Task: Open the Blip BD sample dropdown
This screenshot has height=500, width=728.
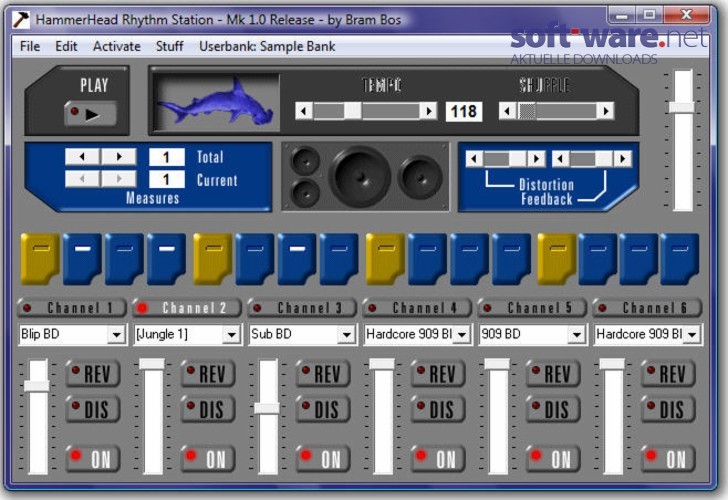Action: 116,334
